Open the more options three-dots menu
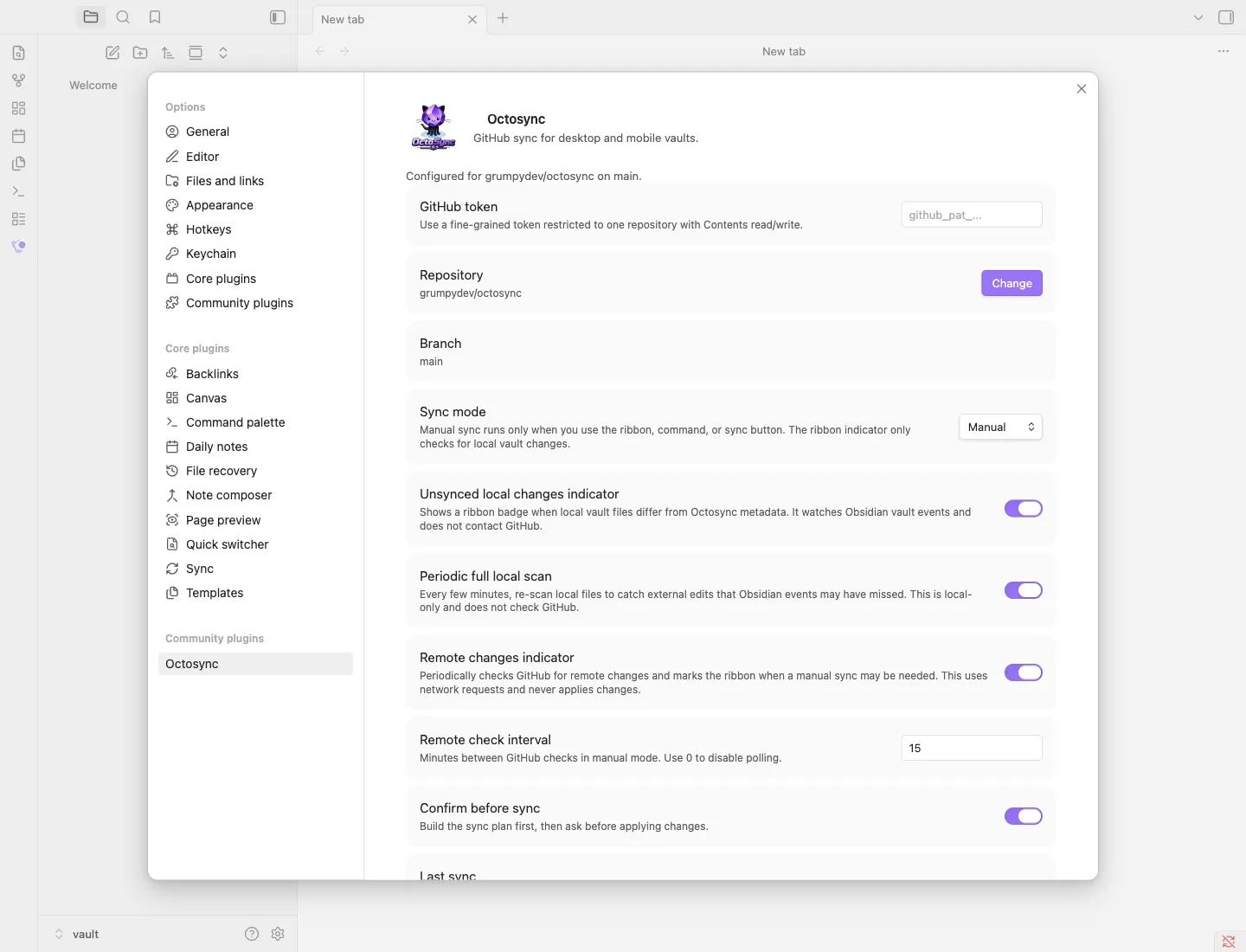Image resolution: width=1246 pixels, height=952 pixels. (1224, 51)
